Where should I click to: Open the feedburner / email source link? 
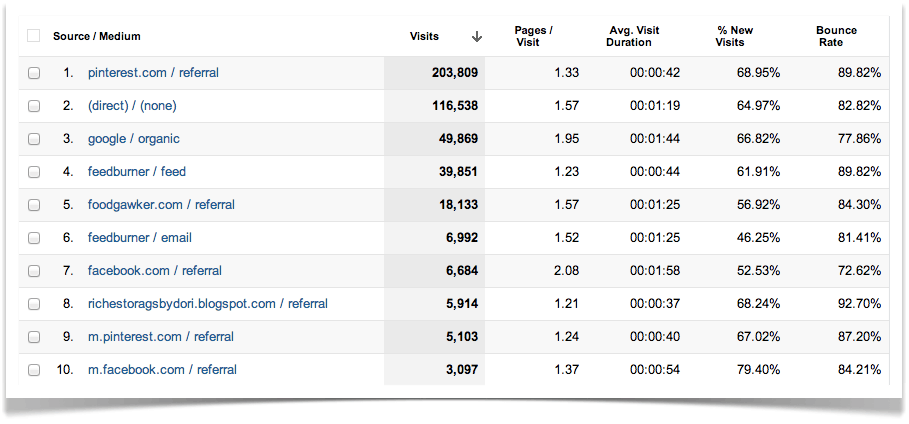[x=139, y=238]
